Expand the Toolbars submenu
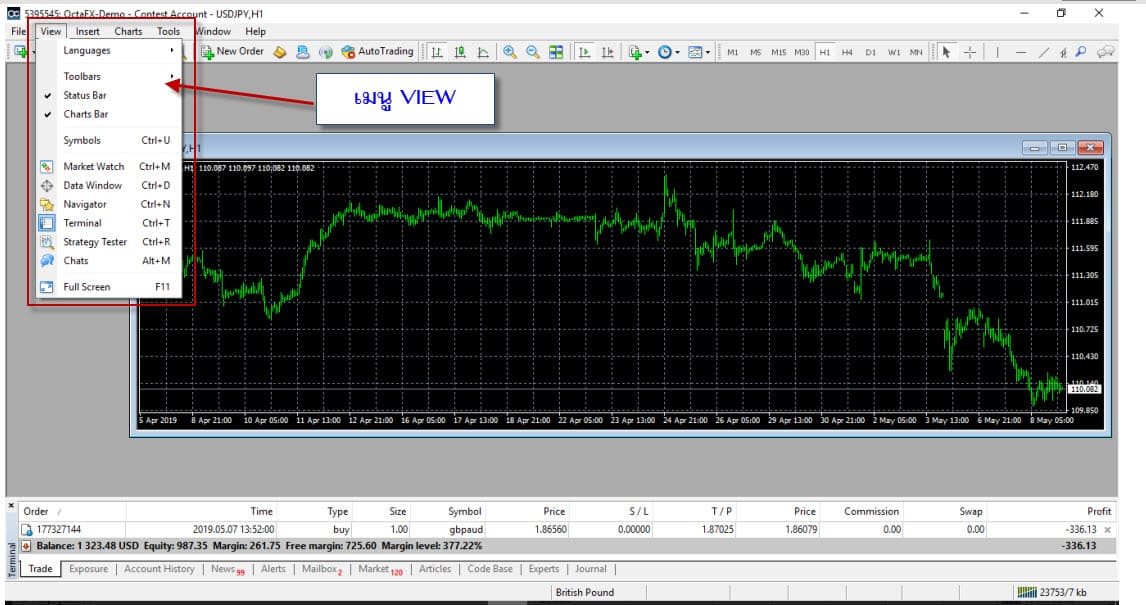The height and width of the screenshot is (605, 1146). tap(82, 77)
